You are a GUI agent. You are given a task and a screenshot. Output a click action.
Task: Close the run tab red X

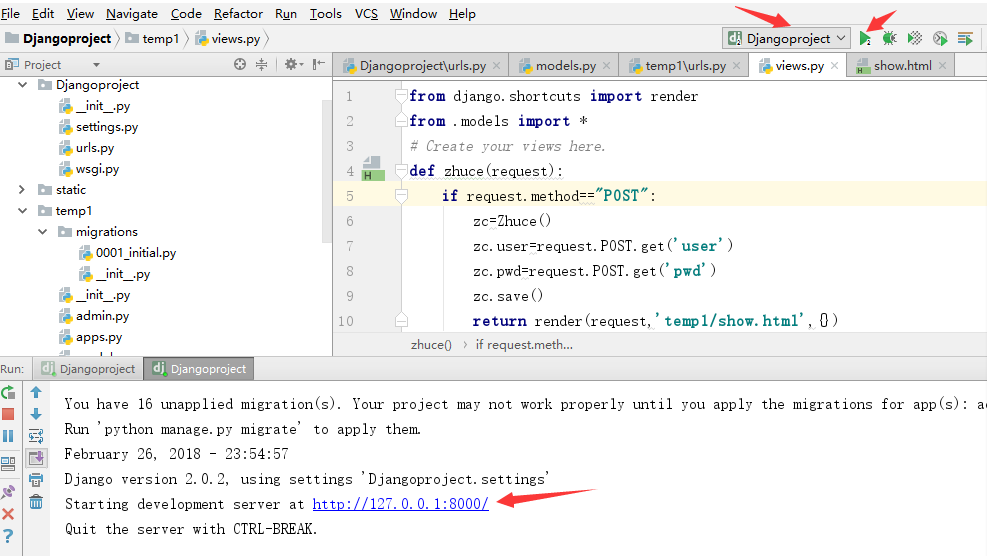[8, 514]
